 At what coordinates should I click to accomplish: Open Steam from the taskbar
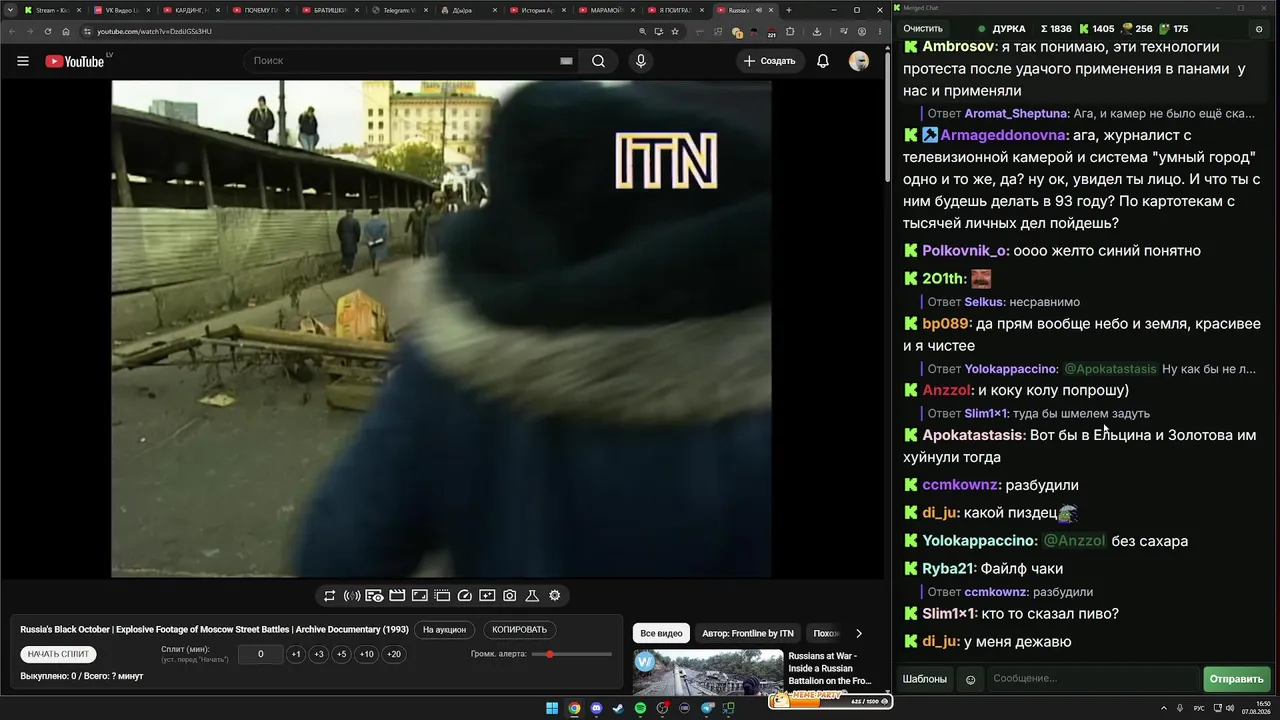pos(618,709)
